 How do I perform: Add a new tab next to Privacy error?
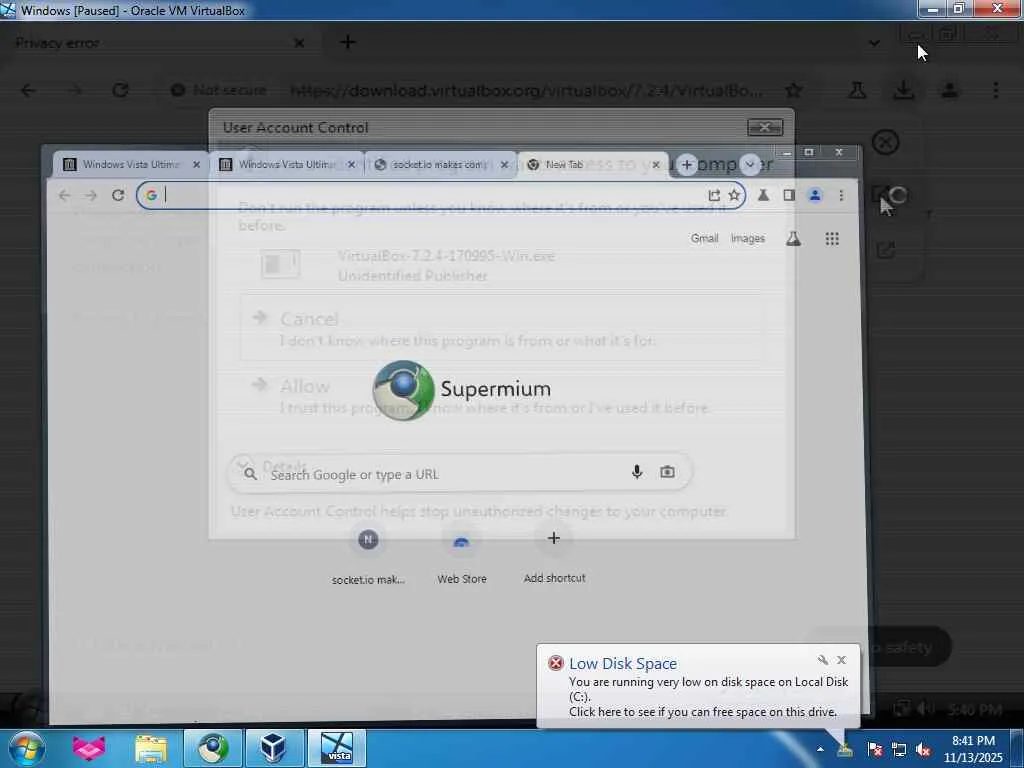click(x=348, y=42)
